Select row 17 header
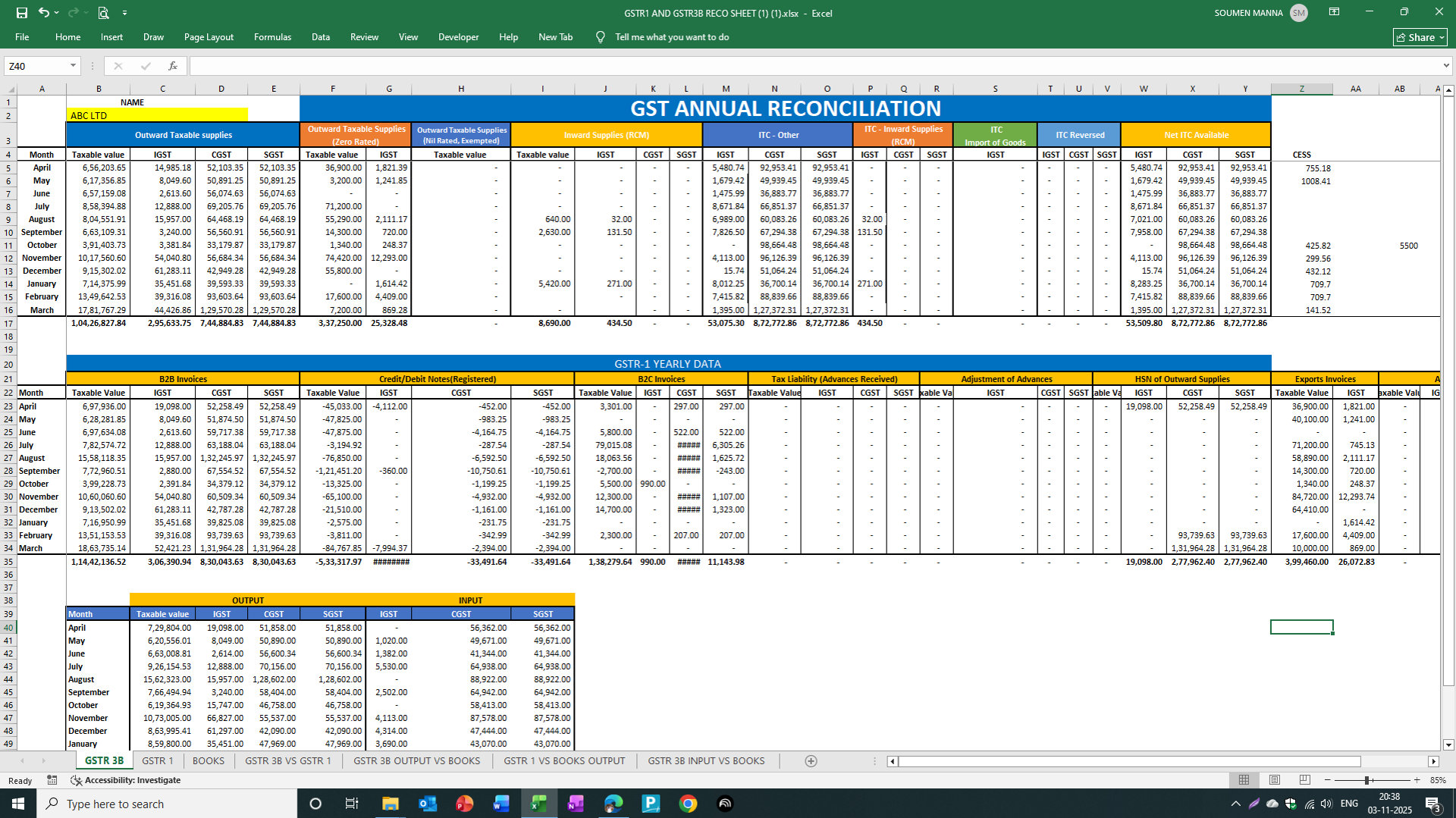Viewport: 1456px width, 818px height. [x=8, y=323]
